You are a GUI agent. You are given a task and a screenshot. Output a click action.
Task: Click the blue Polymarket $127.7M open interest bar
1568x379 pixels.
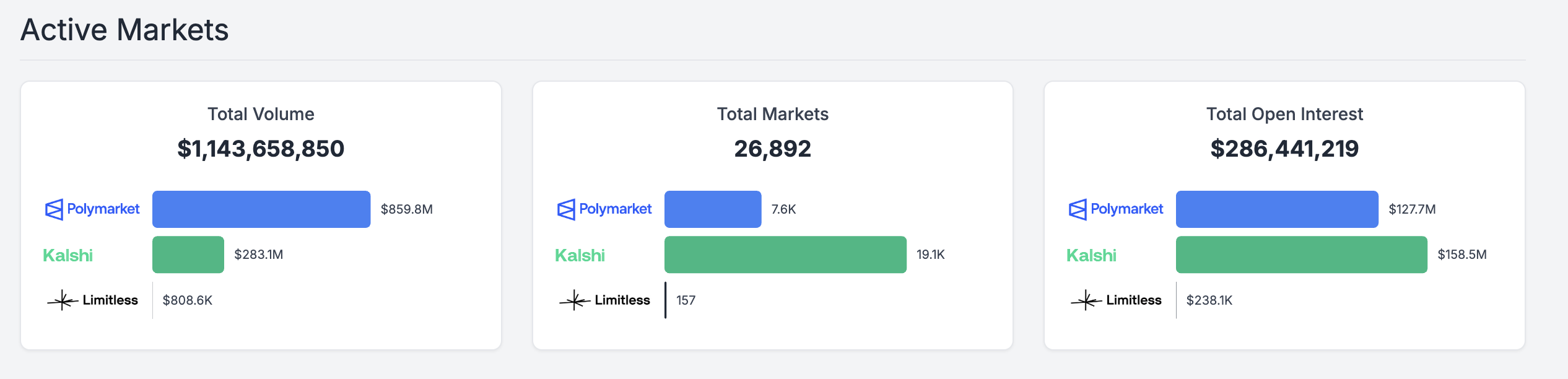1277,209
